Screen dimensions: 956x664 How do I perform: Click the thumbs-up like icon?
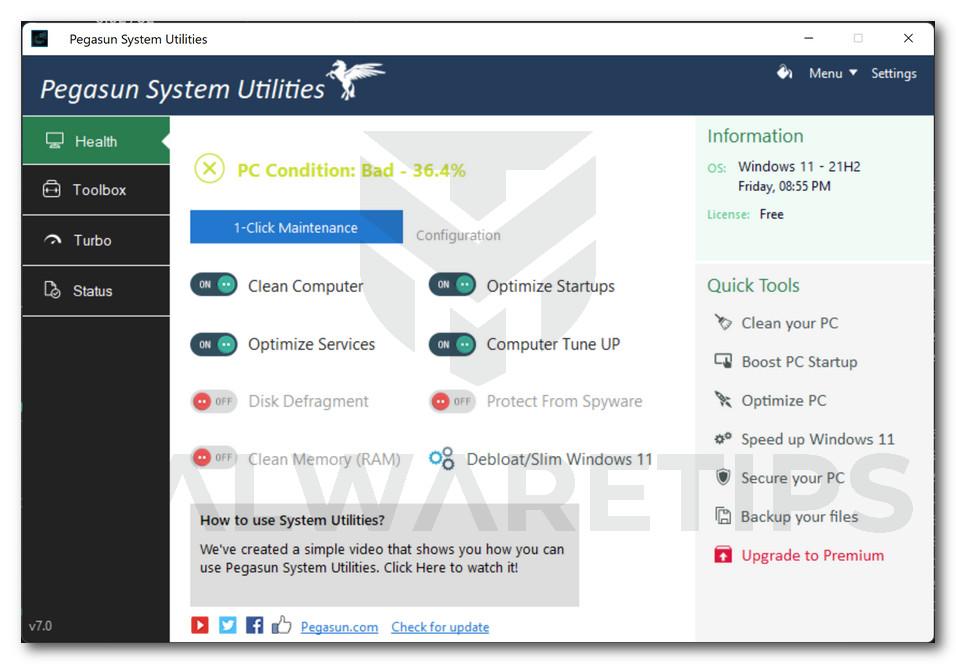[x=281, y=625]
